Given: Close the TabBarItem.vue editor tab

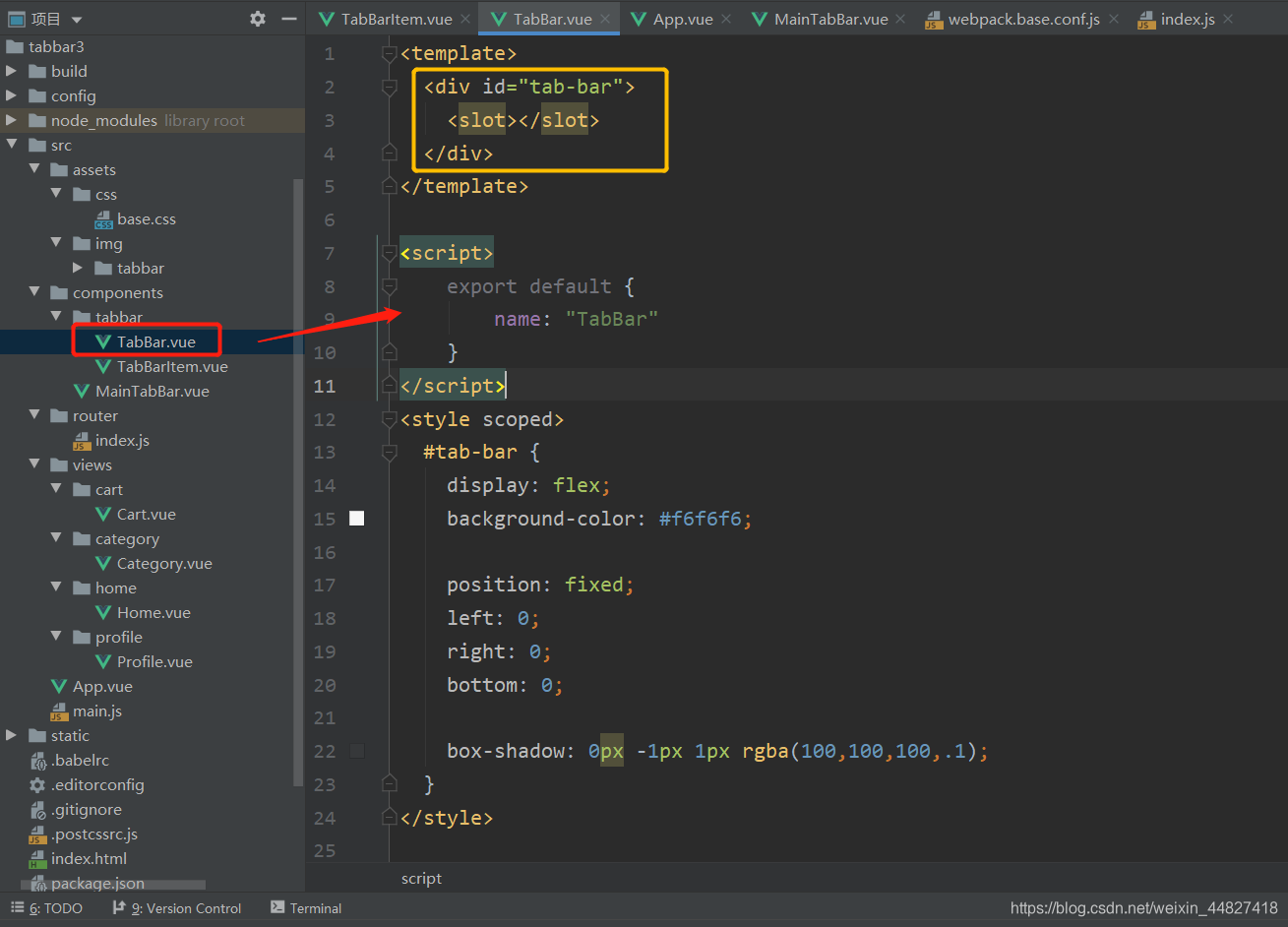Looking at the screenshot, I should [466, 19].
